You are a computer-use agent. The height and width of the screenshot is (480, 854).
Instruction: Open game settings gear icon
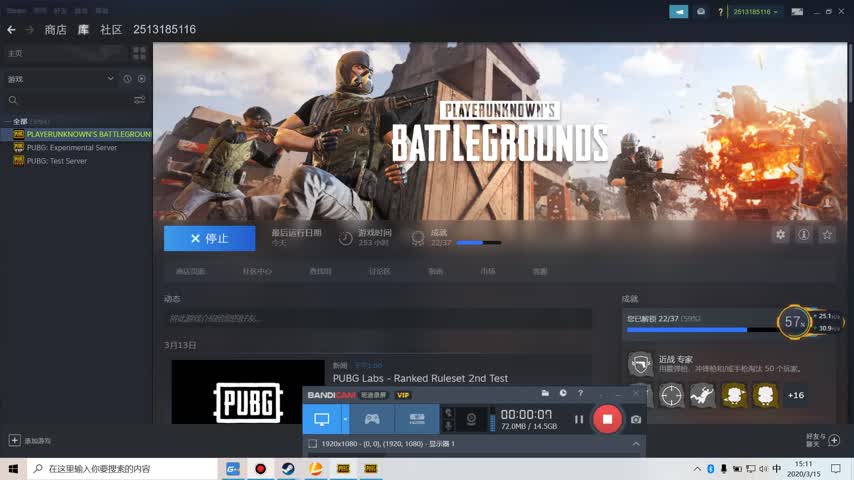tap(780, 235)
